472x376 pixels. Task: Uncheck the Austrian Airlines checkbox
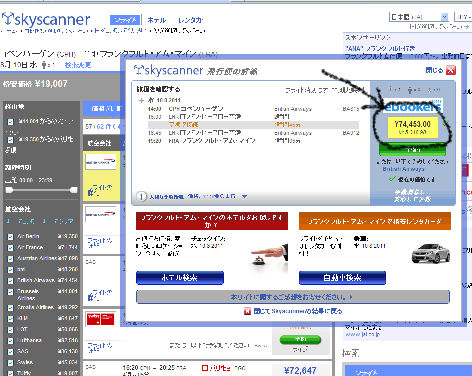click(10, 259)
